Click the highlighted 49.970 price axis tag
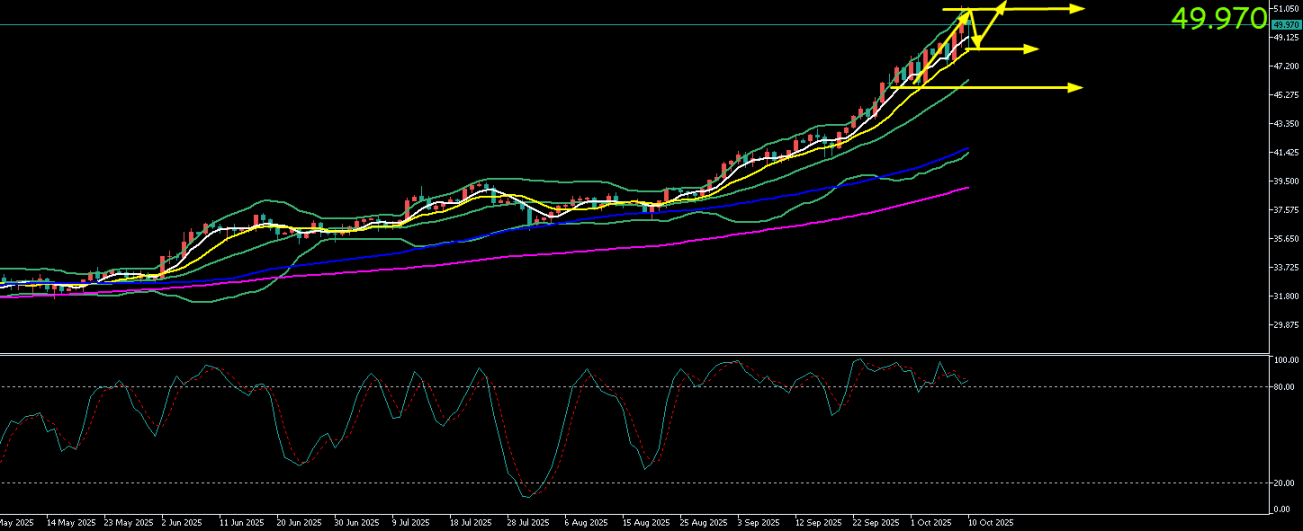Viewport: 1303px width, 531px height. coord(1285,24)
